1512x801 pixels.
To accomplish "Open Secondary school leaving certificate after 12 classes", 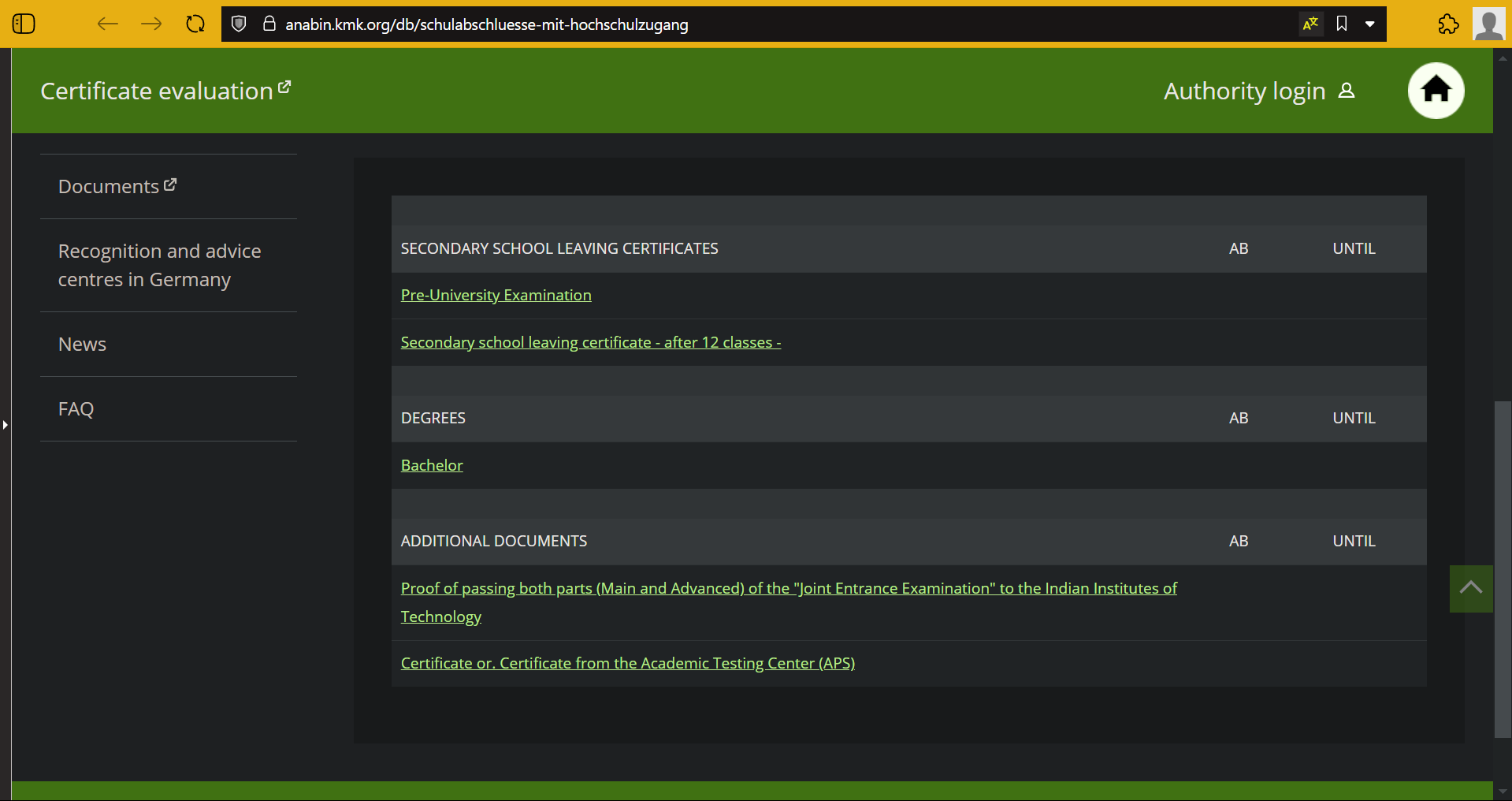I will pos(591,342).
